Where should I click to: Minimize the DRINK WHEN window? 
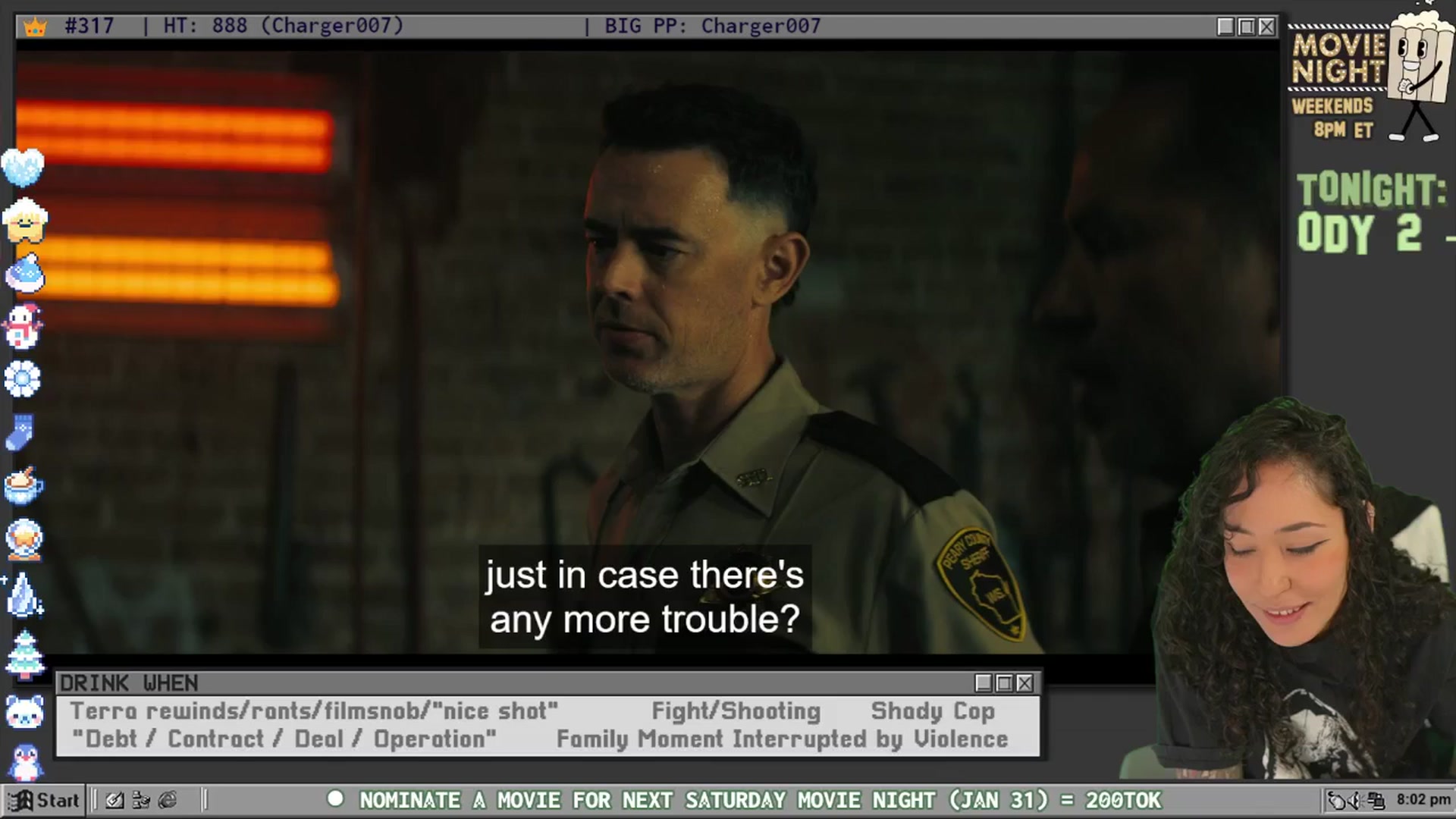[x=984, y=683]
